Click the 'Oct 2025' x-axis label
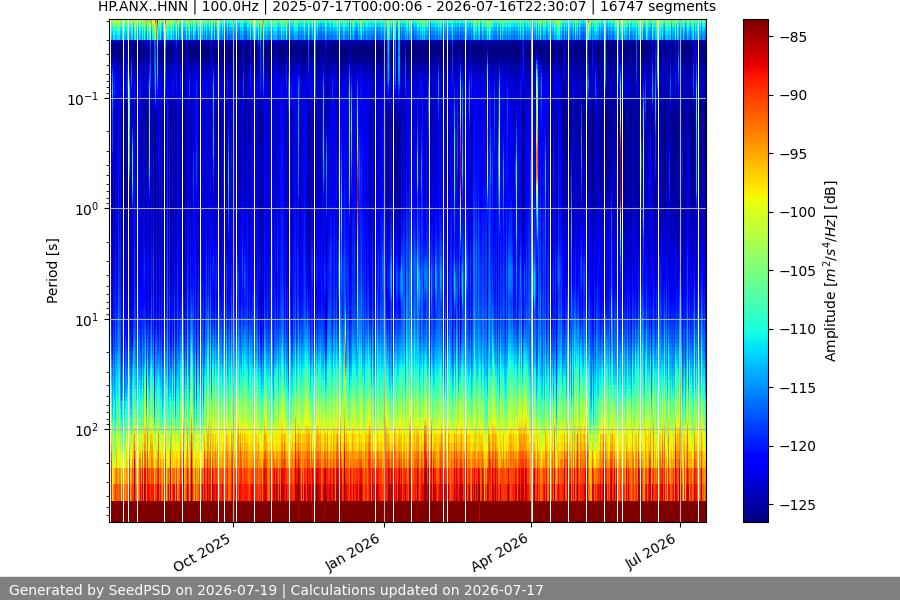This screenshot has height=600, width=900. (201, 552)
